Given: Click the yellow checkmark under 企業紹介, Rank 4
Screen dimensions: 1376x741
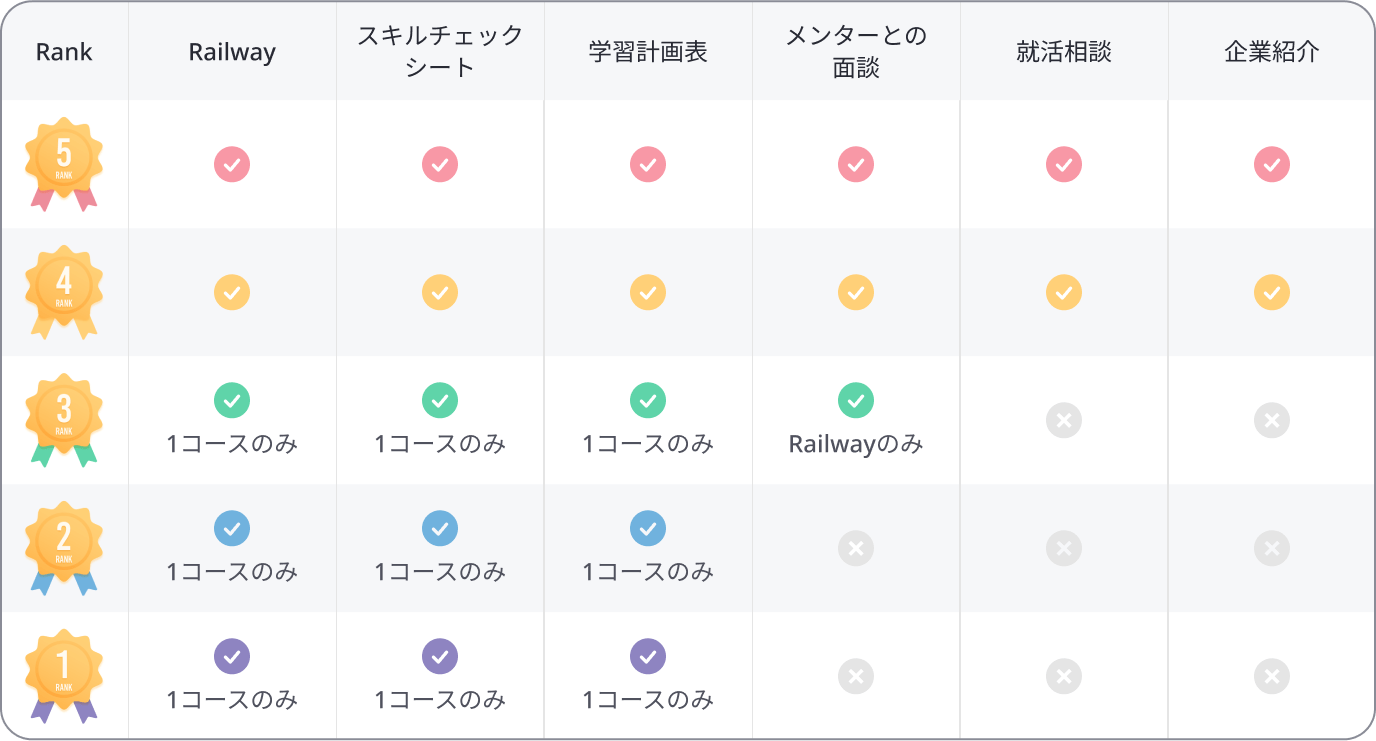Looking at the screenshot, I should tap(1272, 292).
